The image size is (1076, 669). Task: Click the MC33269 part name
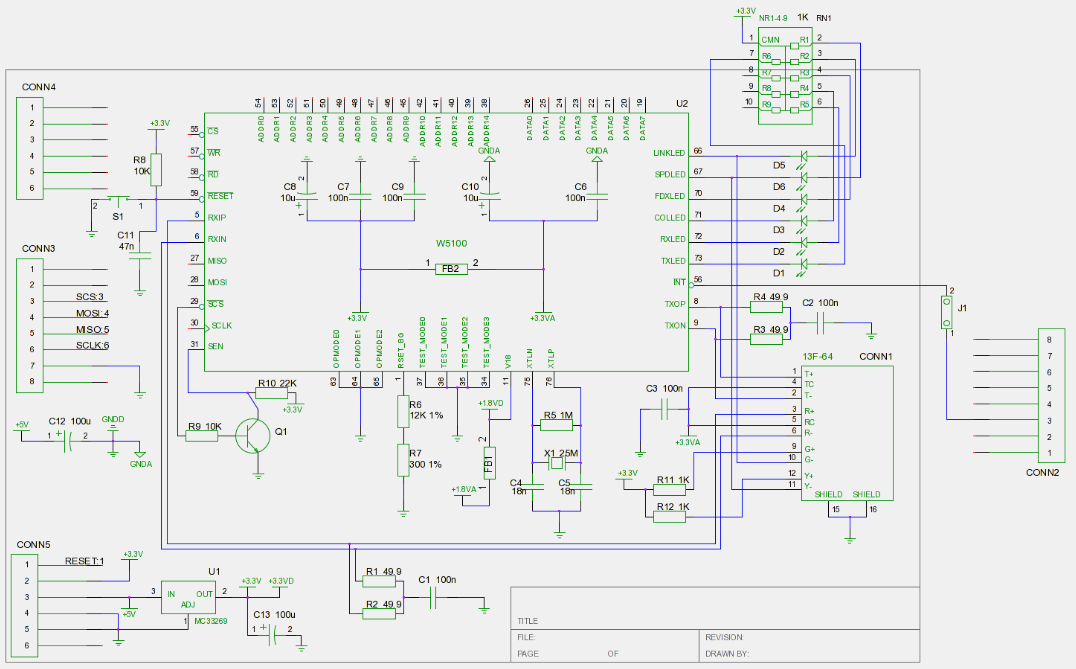pos(211,621)
